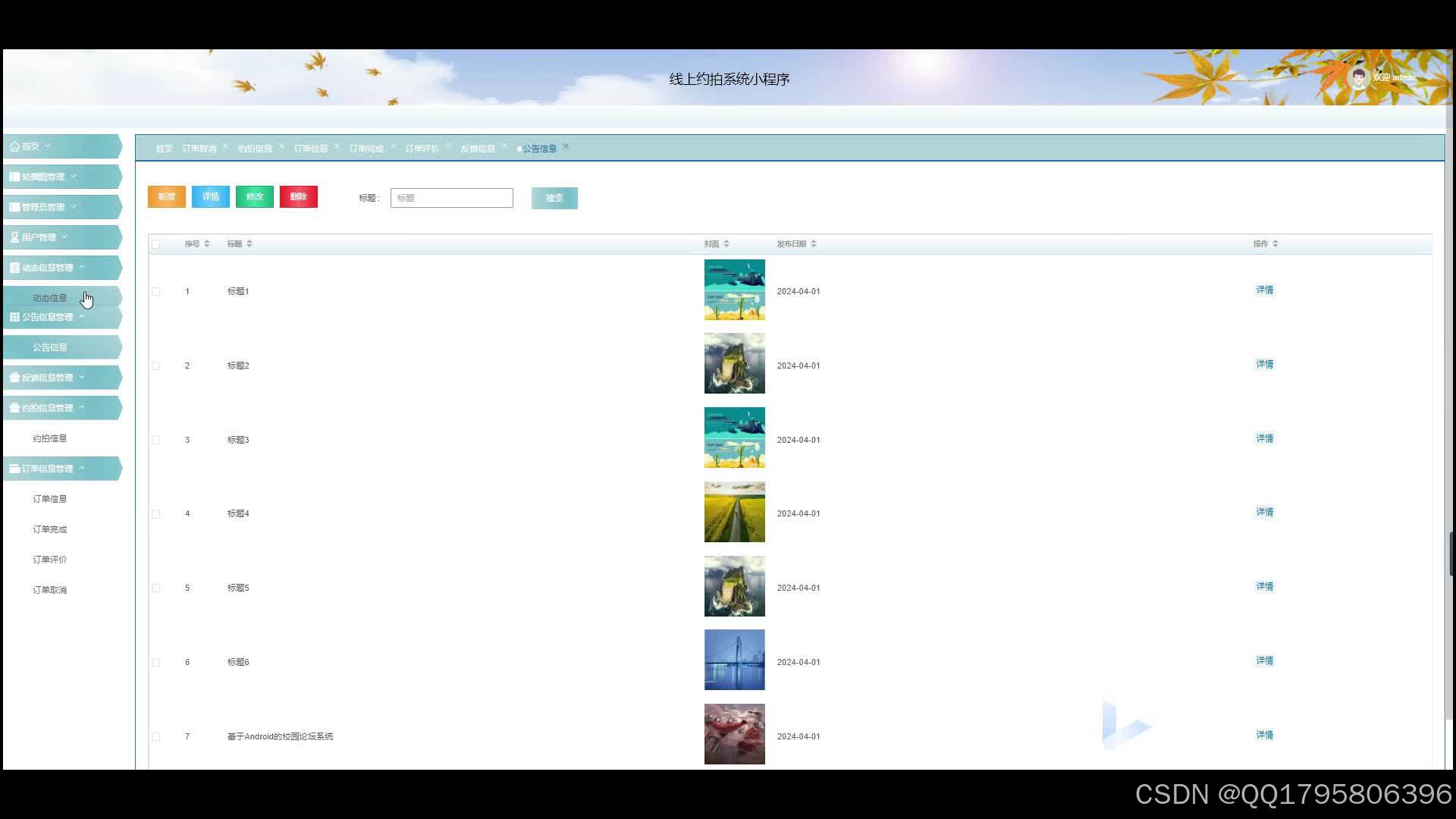Click the admin avatar icon in the header
This screenshot has width=1456, height=819.
click(1357, 77)
